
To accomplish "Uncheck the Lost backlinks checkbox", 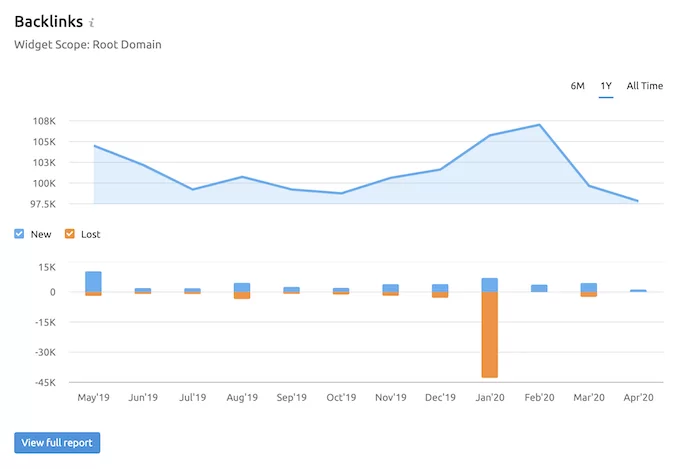I will coord(69,234).
